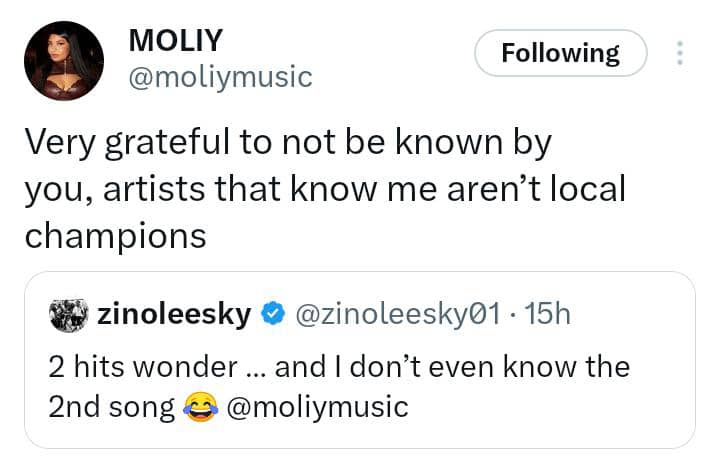Open MOLIY's round profile picture
Screen dimensions: 716x462
coord(63,61)
